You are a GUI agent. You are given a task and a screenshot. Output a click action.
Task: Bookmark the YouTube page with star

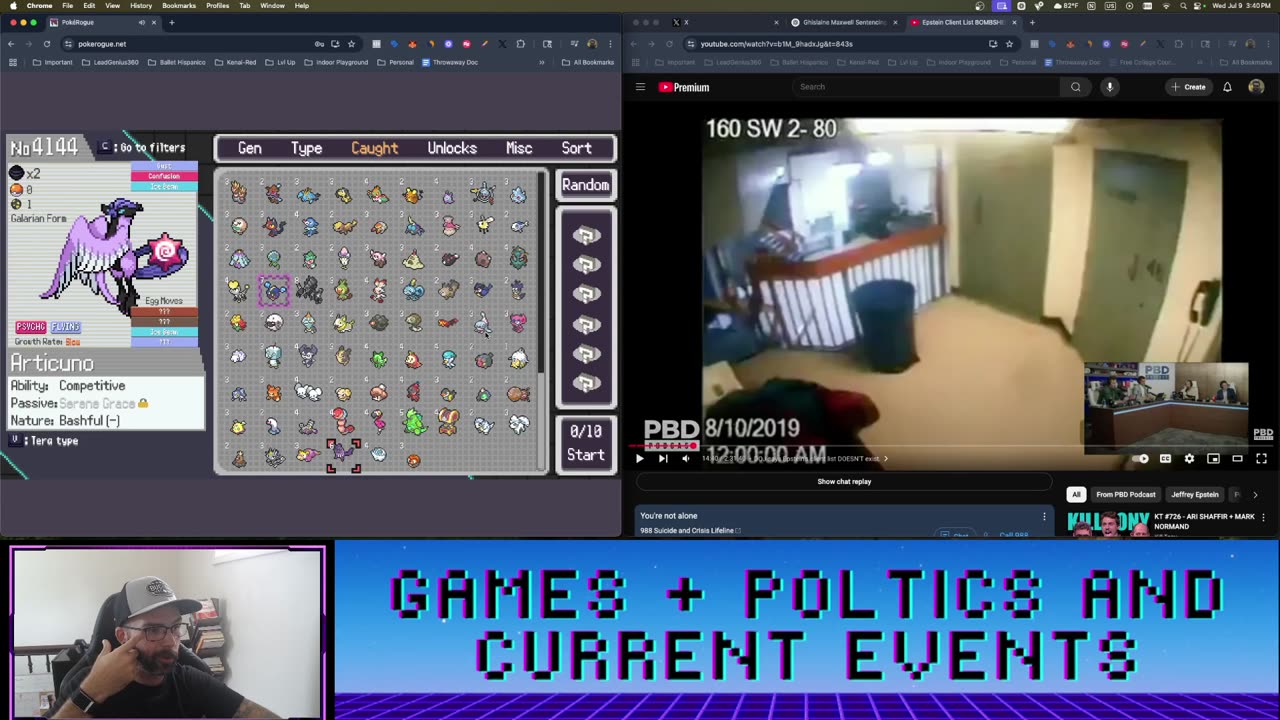click(x=1008, y=44)
